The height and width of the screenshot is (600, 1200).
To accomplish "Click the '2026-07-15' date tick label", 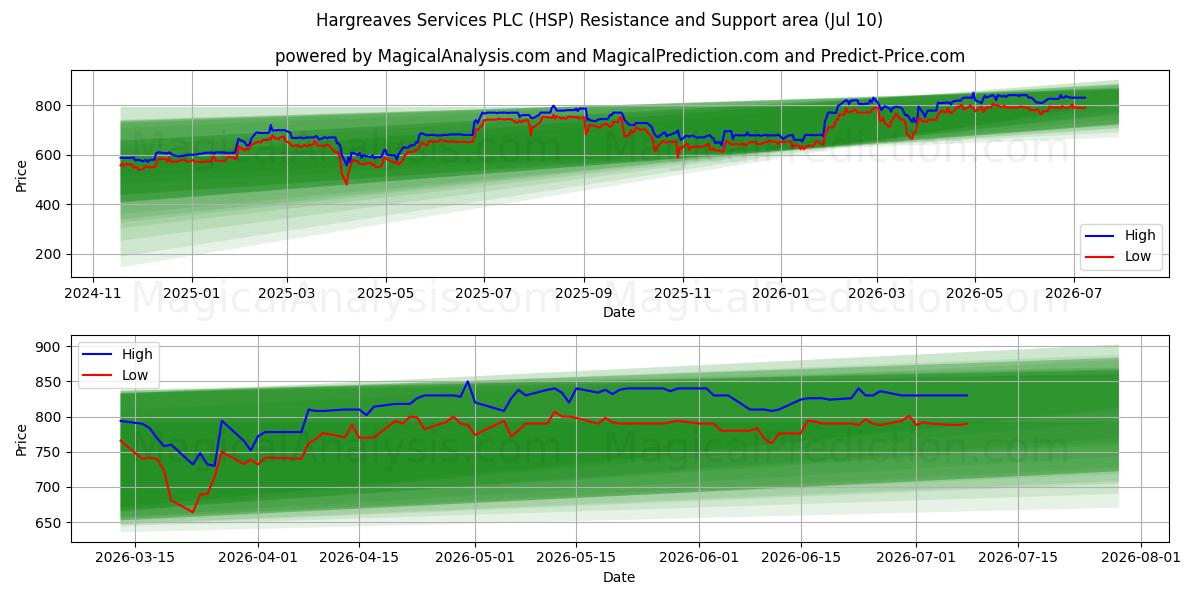I will [1017, 558].
